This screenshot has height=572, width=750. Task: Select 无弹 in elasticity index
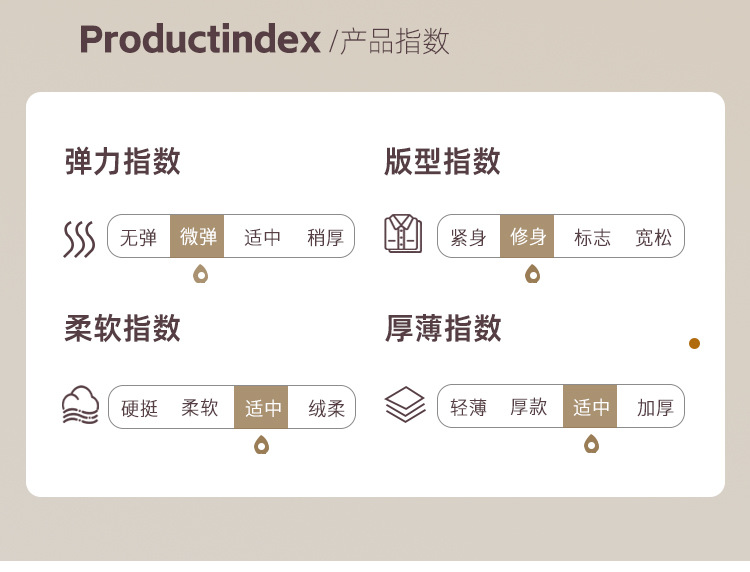click(x=138, y=238)
